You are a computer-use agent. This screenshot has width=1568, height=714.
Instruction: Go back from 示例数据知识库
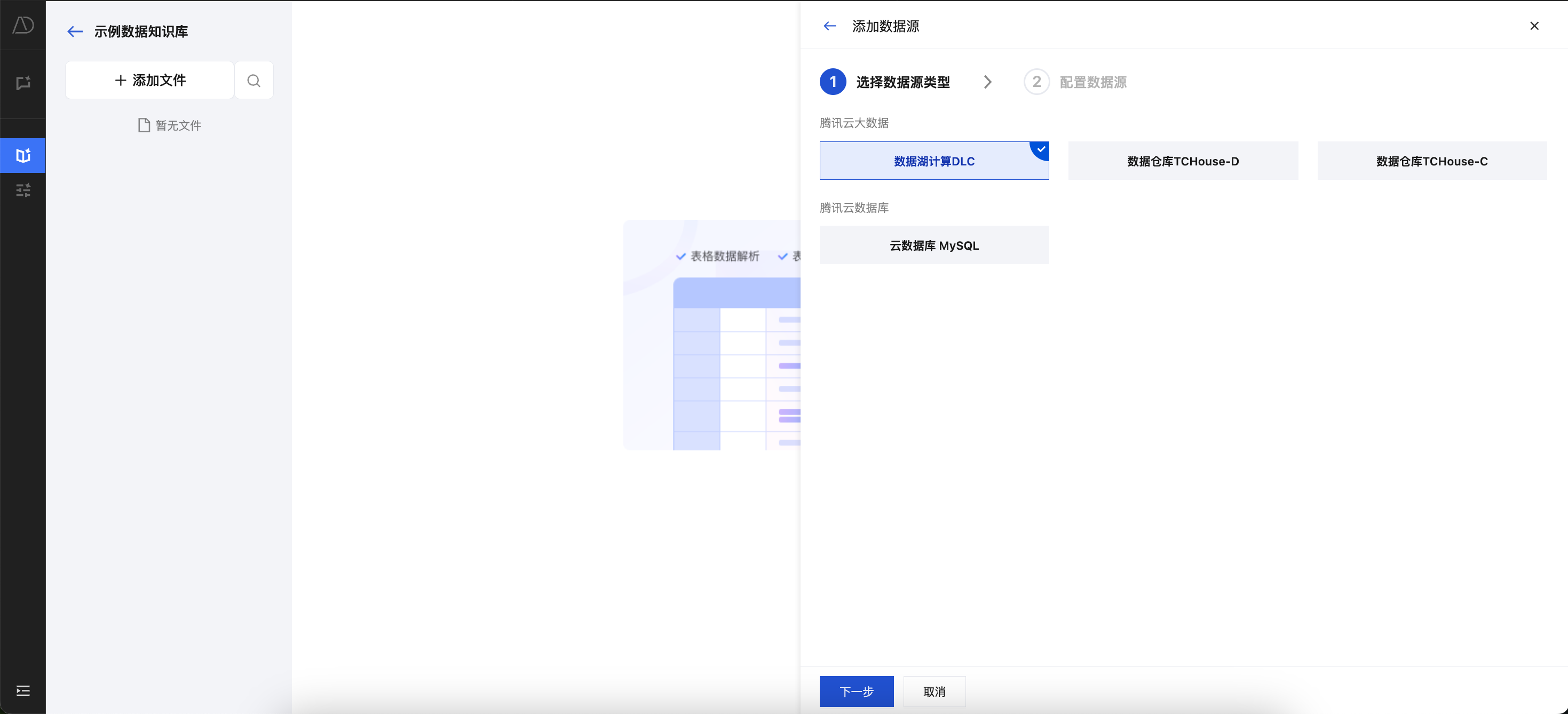coord(74,31)
